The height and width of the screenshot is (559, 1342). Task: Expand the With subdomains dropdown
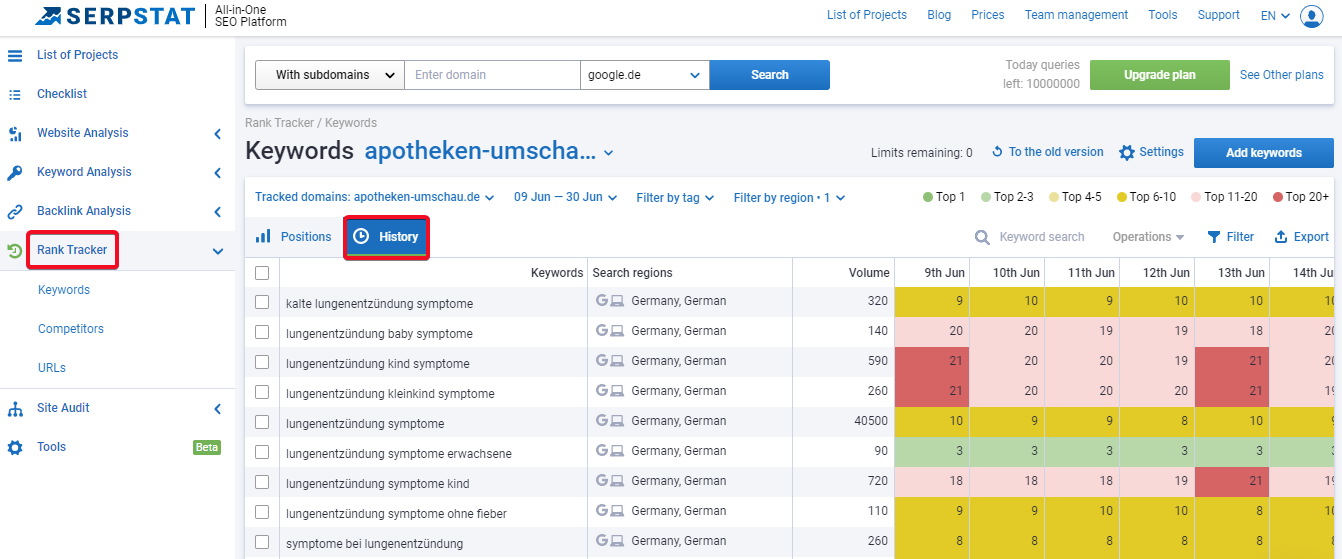coord(330,75)
